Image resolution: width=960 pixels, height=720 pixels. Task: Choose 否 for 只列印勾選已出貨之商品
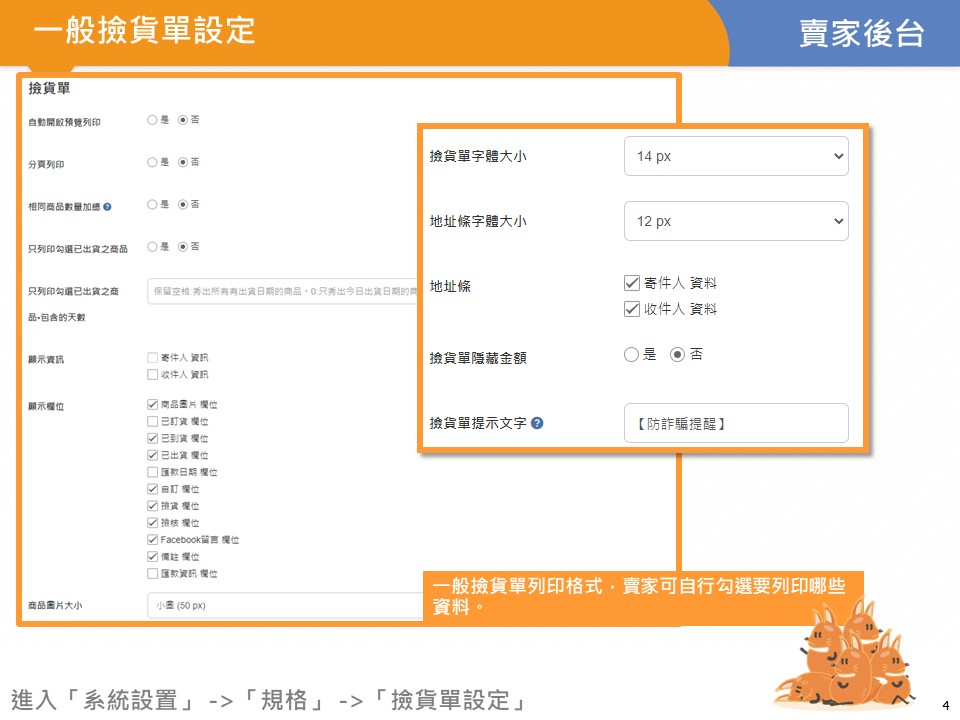(183, 247)
